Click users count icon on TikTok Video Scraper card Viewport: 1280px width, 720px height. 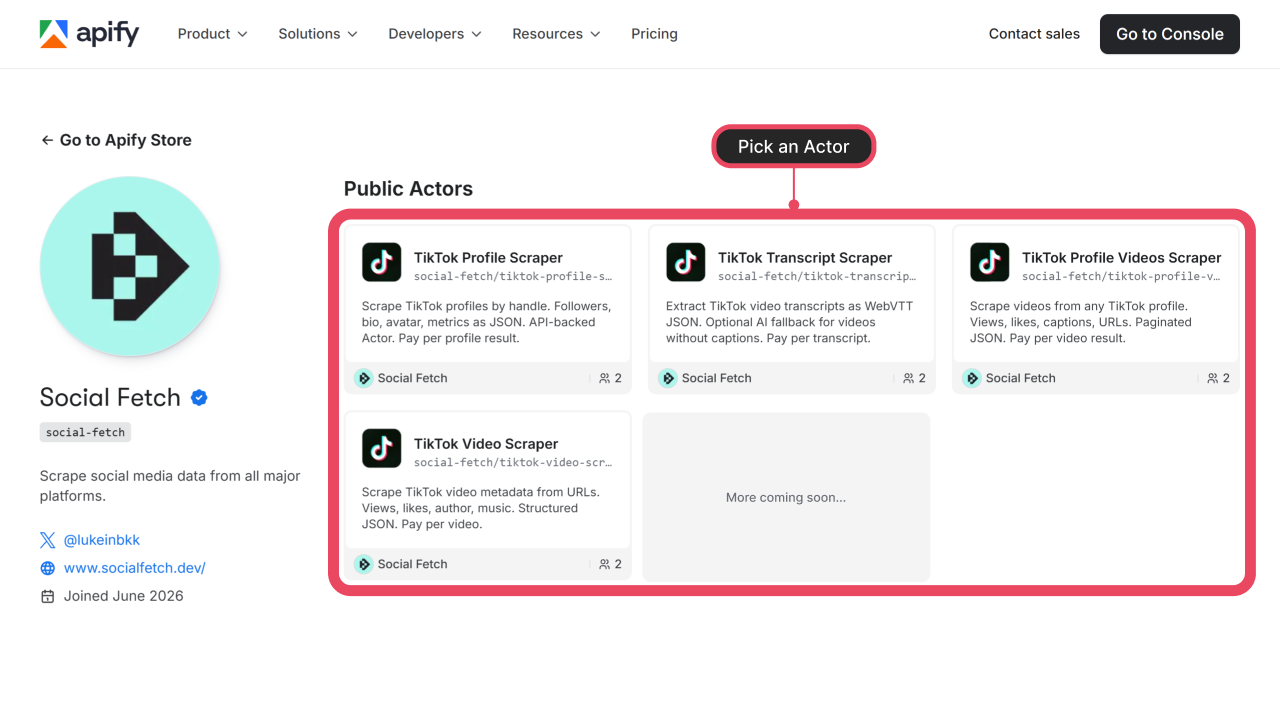[x=604, y=564]
